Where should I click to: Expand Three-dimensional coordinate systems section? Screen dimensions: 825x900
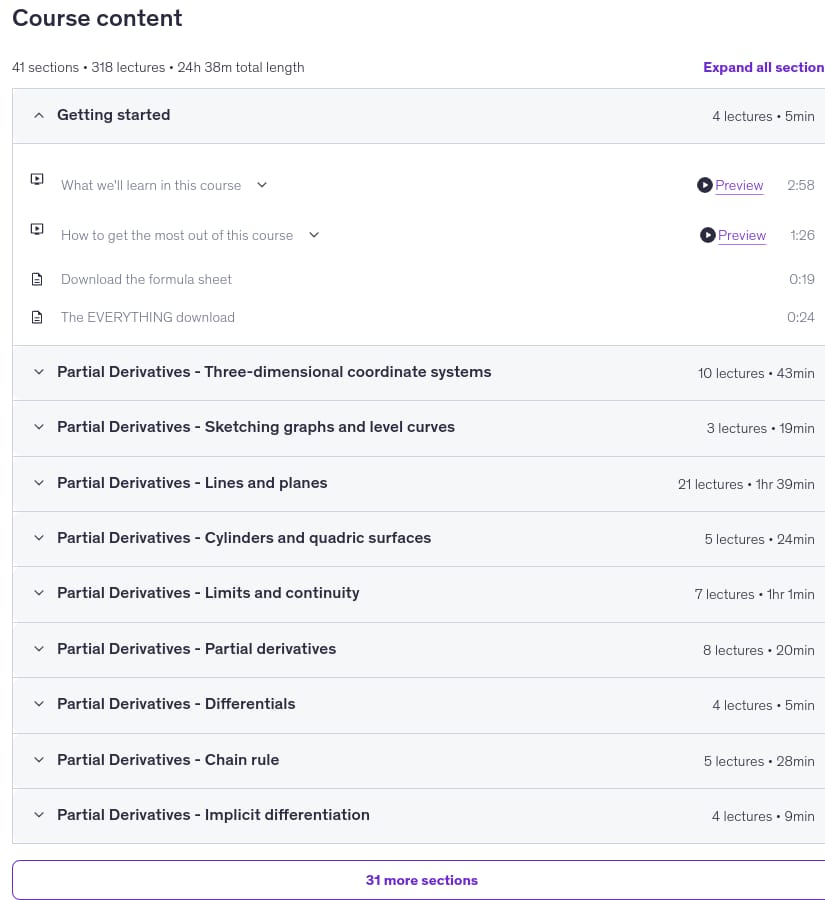(419, 373)
